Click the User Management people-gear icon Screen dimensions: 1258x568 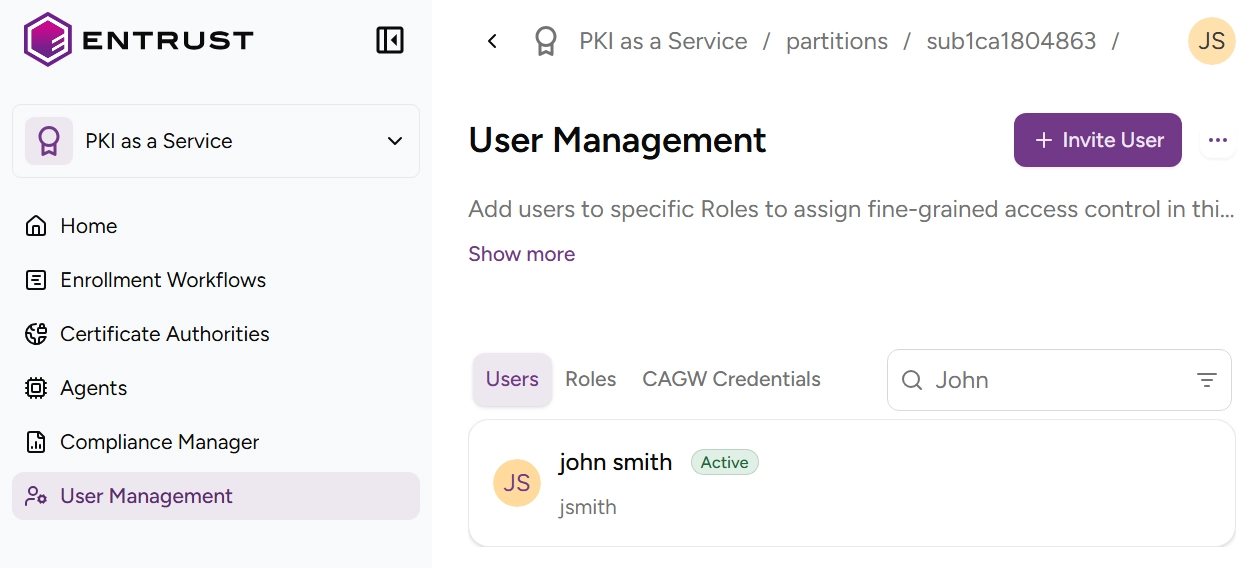coord(36,496)
